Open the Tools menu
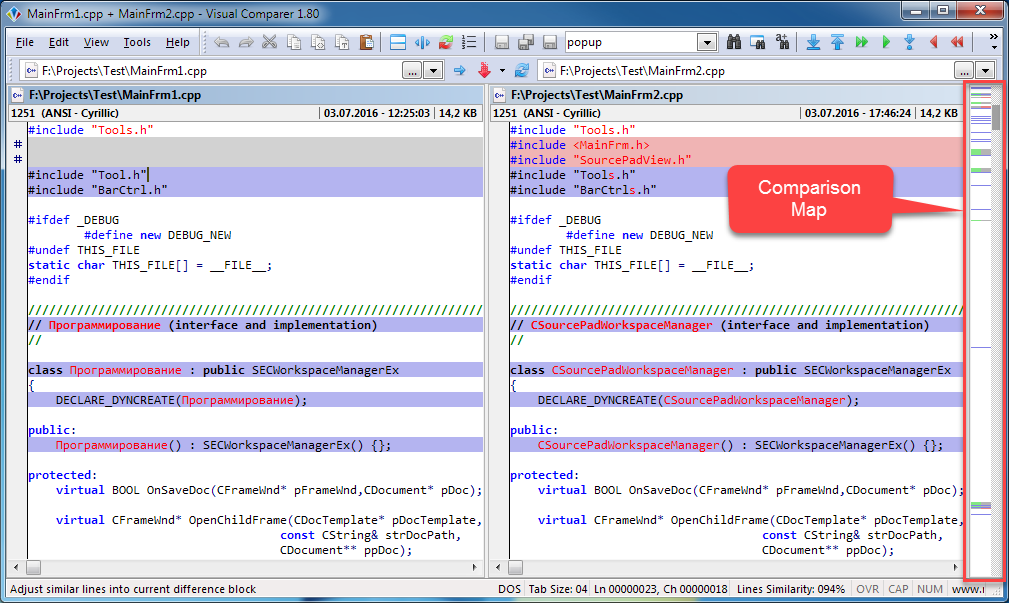This screenshot has width=1009, height=603. pos(137,42)
